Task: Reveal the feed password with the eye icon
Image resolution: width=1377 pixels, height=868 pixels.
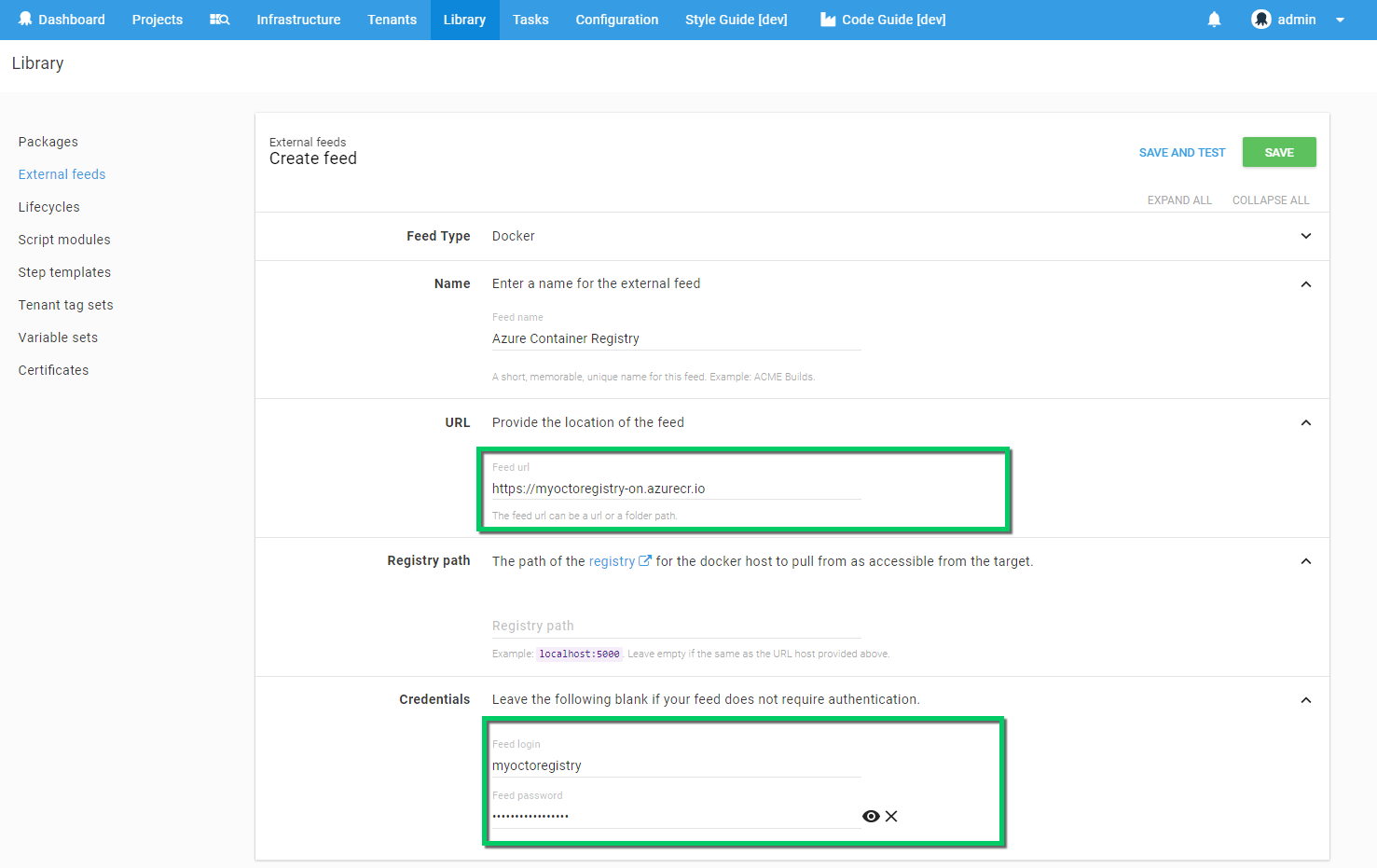Action: [871, 816]
